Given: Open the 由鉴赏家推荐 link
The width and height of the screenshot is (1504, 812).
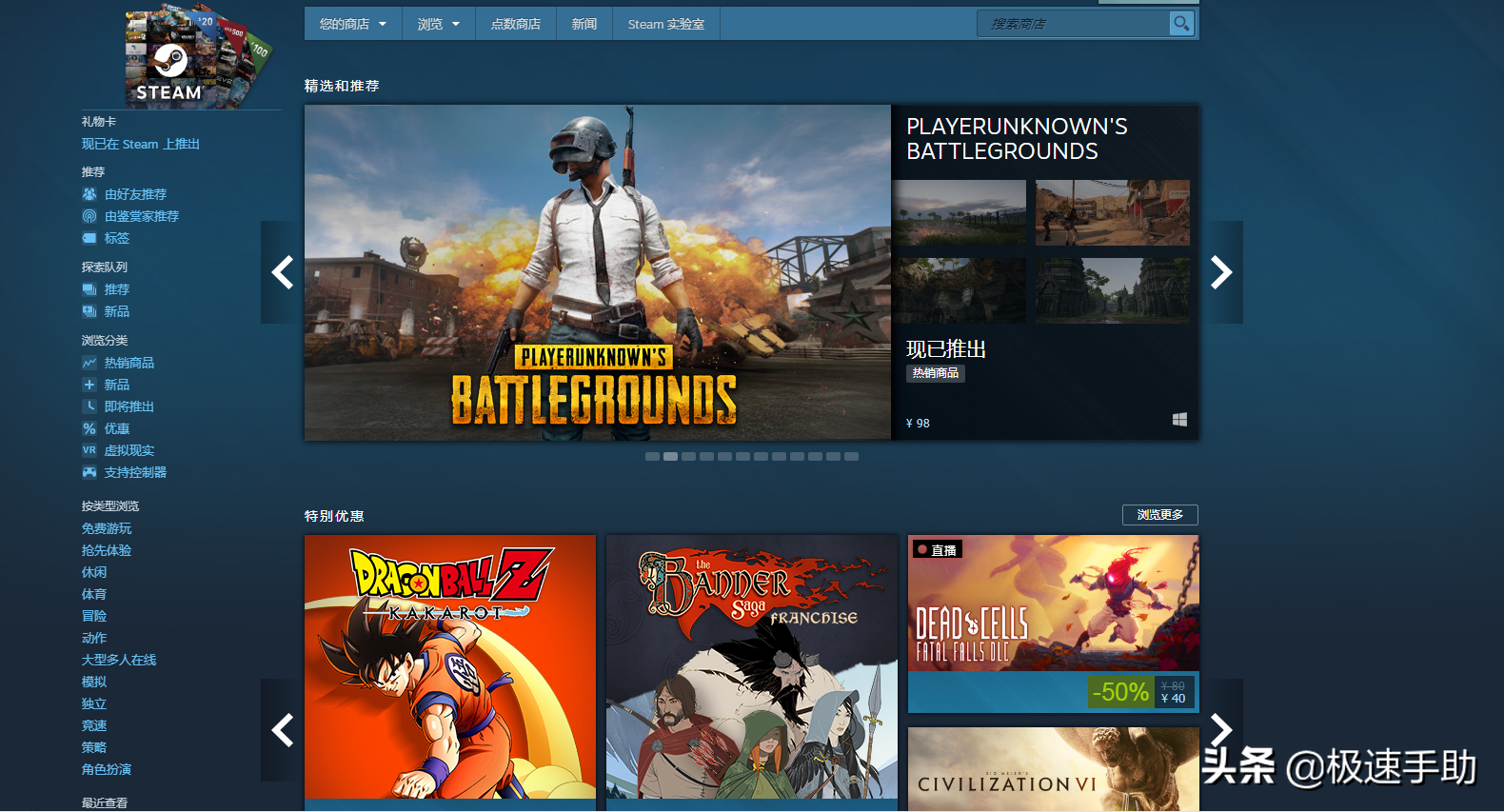Looking at the screenshot, I should click(142, 216).
